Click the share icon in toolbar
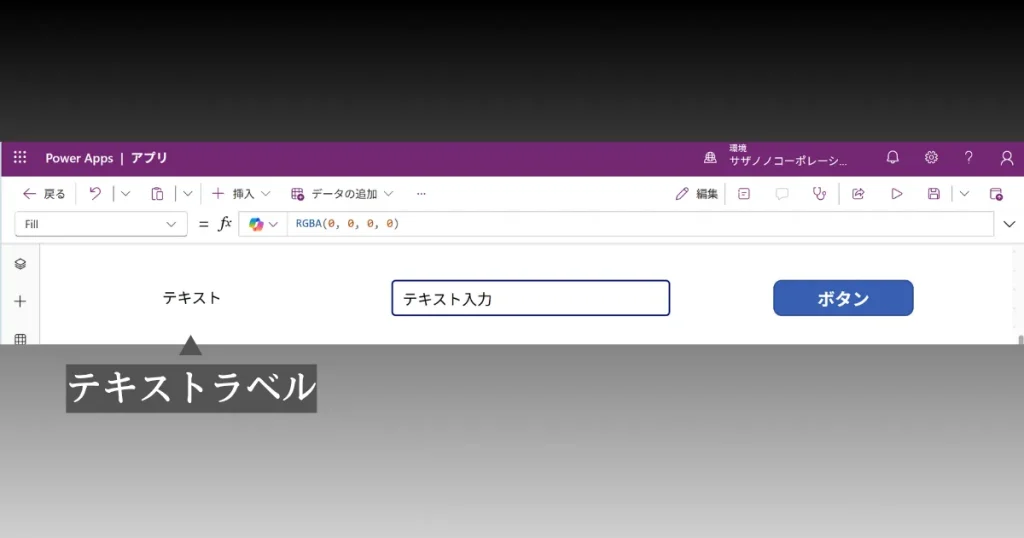Image resolution: width=1024 pixels, height=538 pixels. (x=858, y=194)
